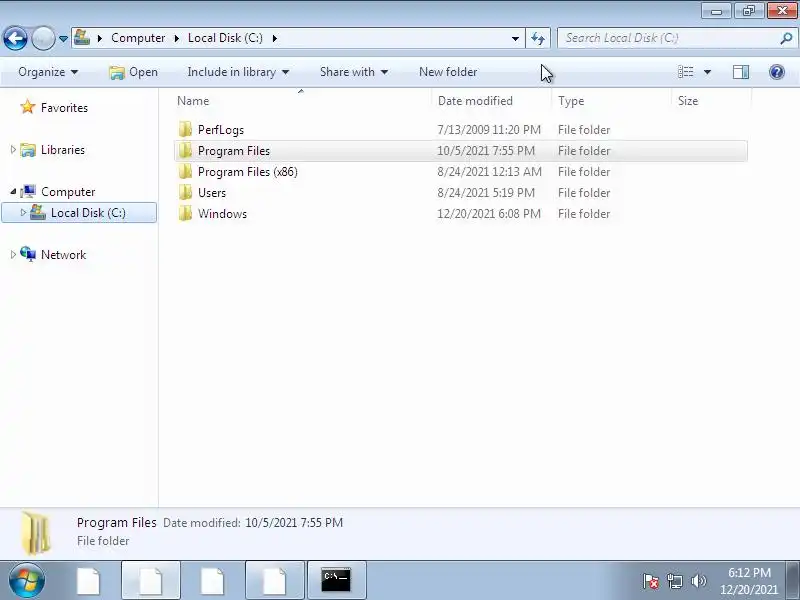Screen dimensions: 800x600
Task: Click the network status tray icon
Action: point(674,581)
